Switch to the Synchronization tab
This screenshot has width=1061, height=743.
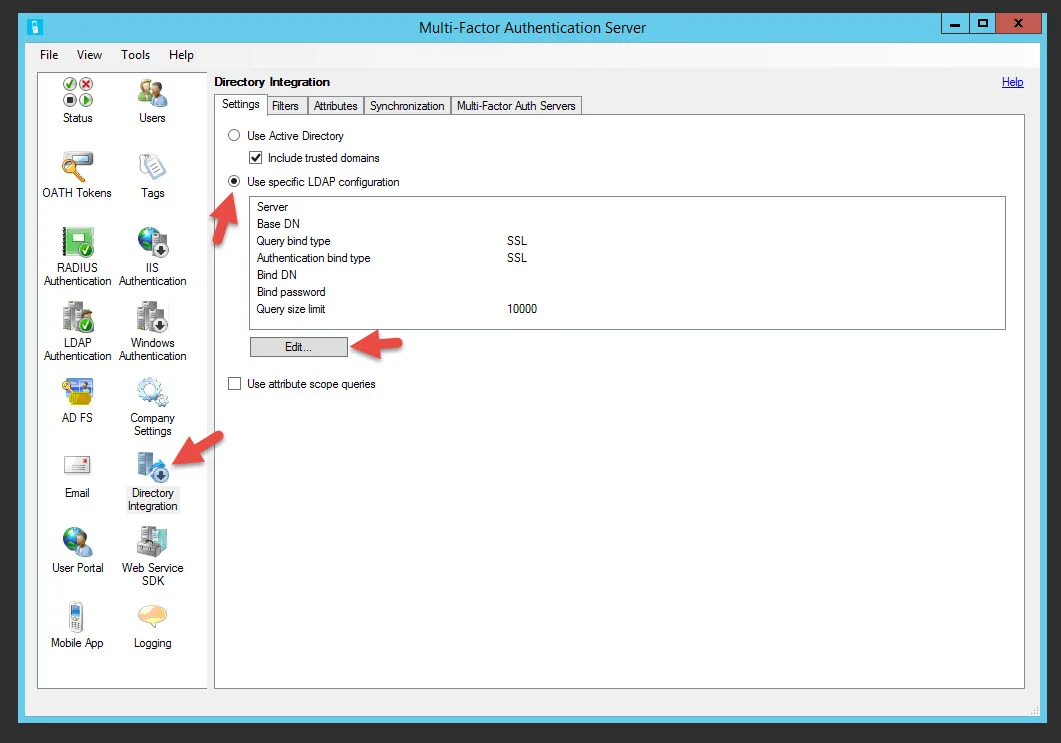pyautogui.click(x=407, y=106)
